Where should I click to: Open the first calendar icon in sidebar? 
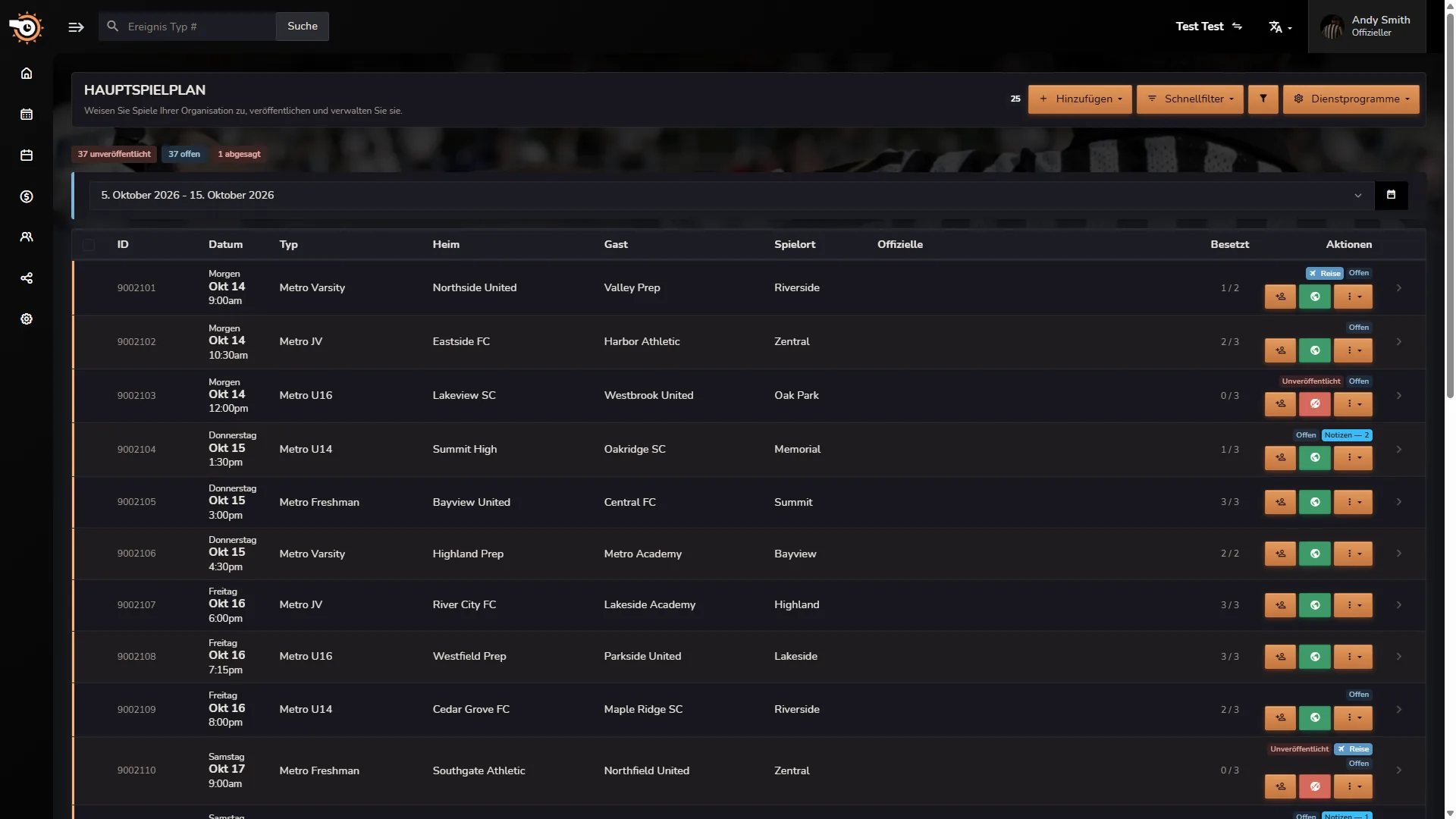pyautogui.click(x=27, y=115)
